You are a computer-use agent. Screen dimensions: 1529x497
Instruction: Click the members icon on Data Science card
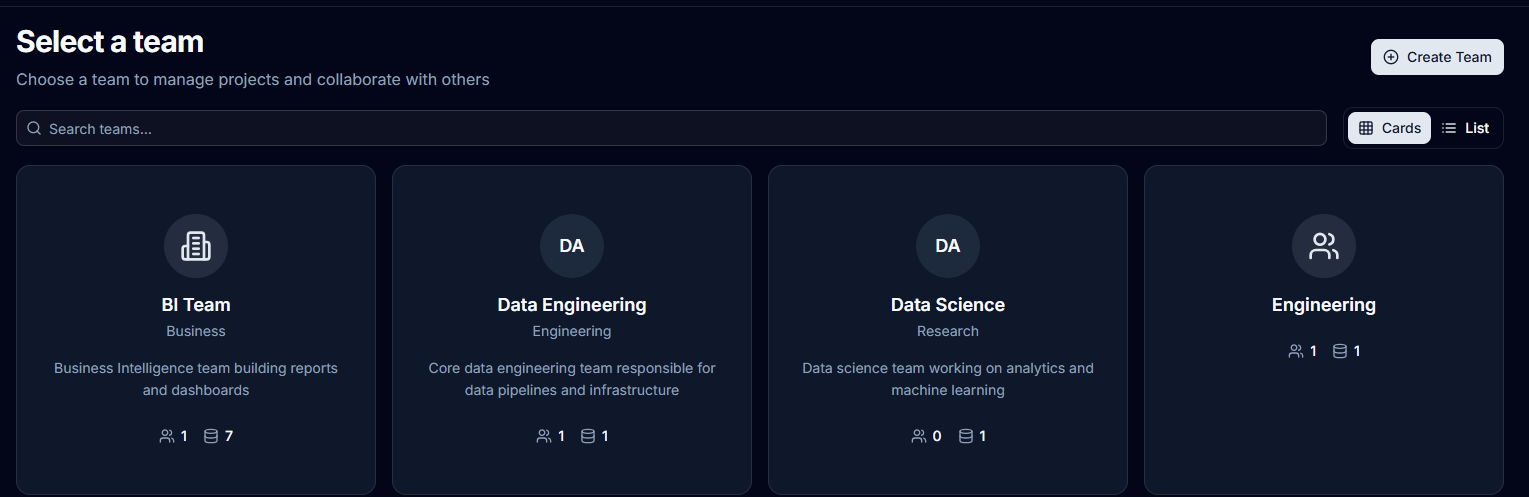click(x=919, y=436)
